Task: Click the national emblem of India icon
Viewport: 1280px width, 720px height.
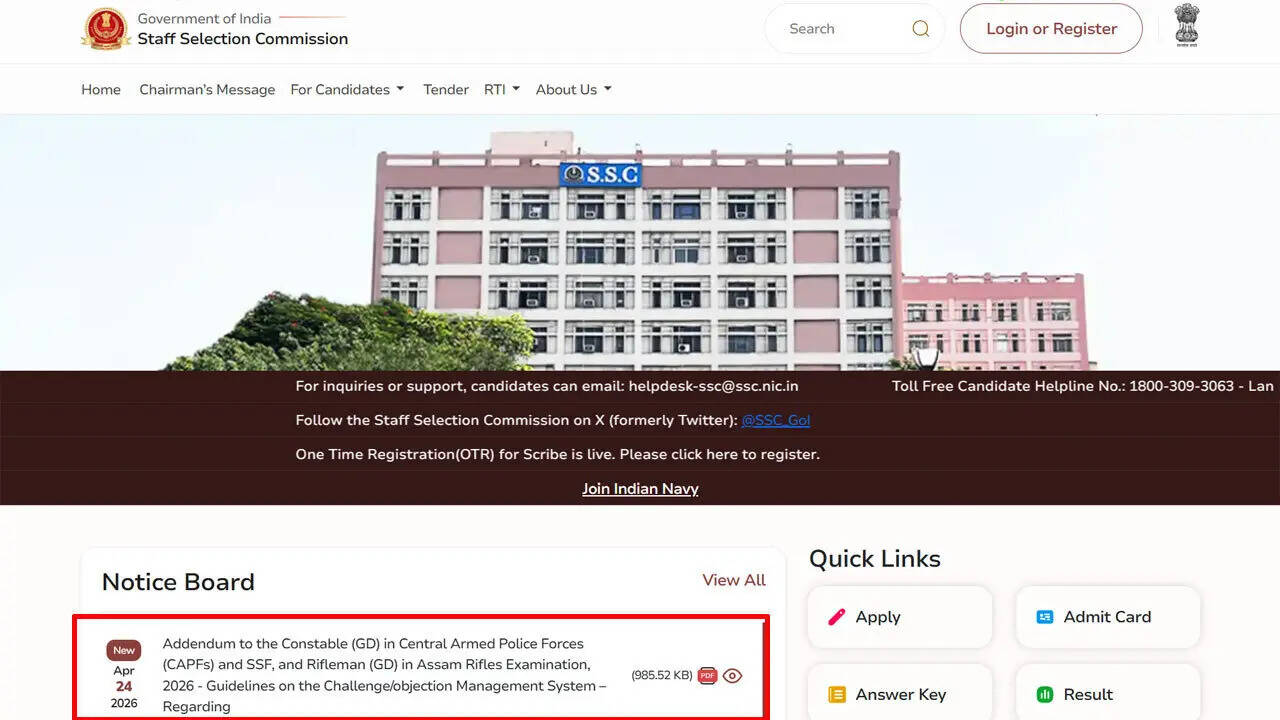Action: pos(1186,26)
